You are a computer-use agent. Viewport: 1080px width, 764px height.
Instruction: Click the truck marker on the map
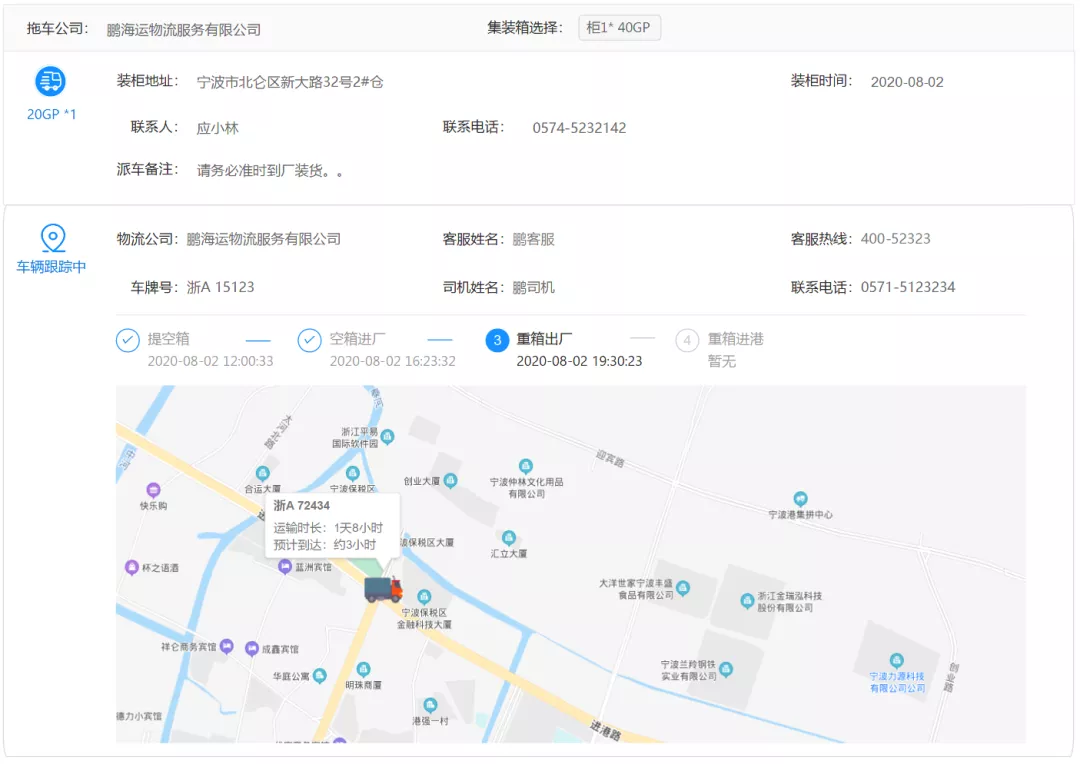pyautogui.click(x=382, y=589)
